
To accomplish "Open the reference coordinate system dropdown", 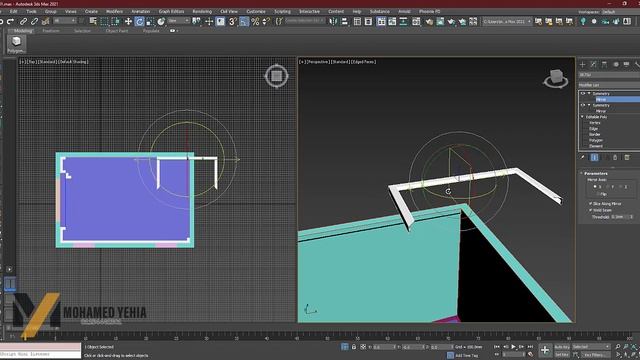I will (179, 21).
